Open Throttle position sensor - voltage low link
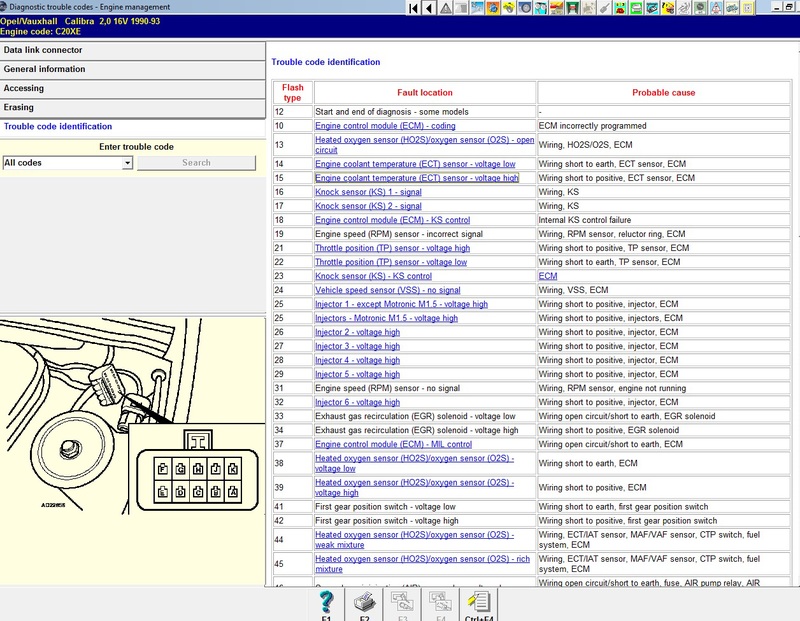Viewport: 800px width, 621px height. [391, 262]
